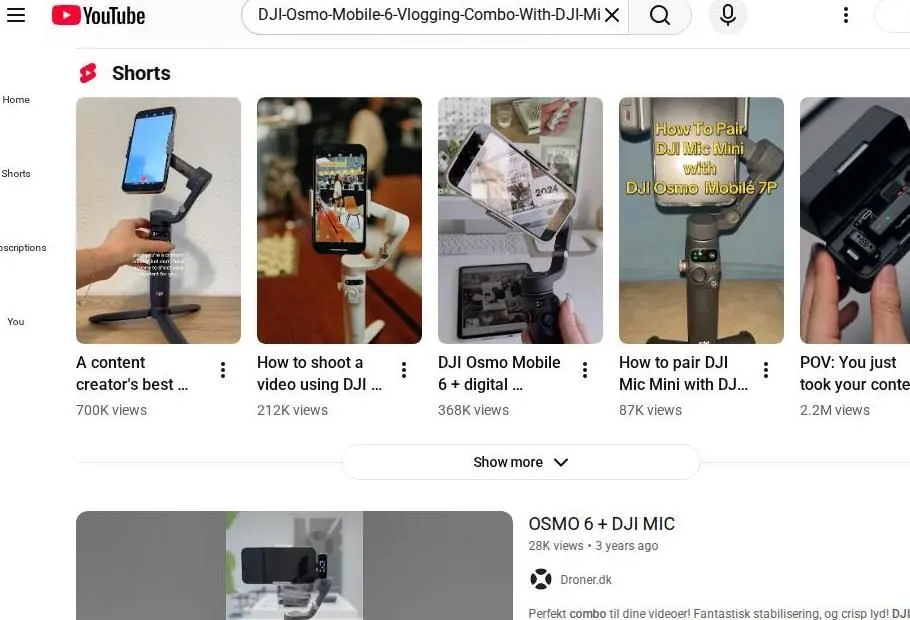This screenshot has width=910, height=620.
Task: Visit the Droner.dk channel name
Action: pyautogui.click(x=586, y=579)
